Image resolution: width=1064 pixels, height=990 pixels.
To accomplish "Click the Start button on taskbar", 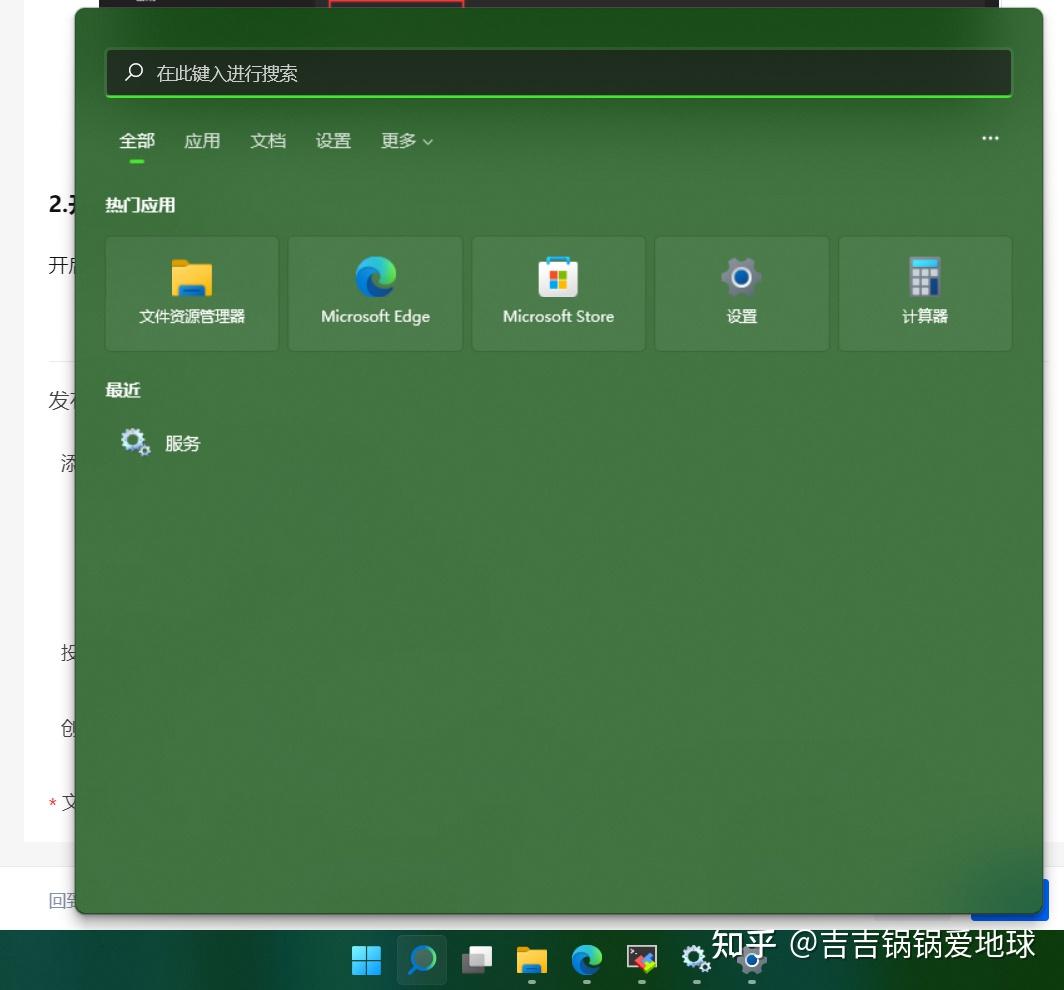I will pos(366,960).
